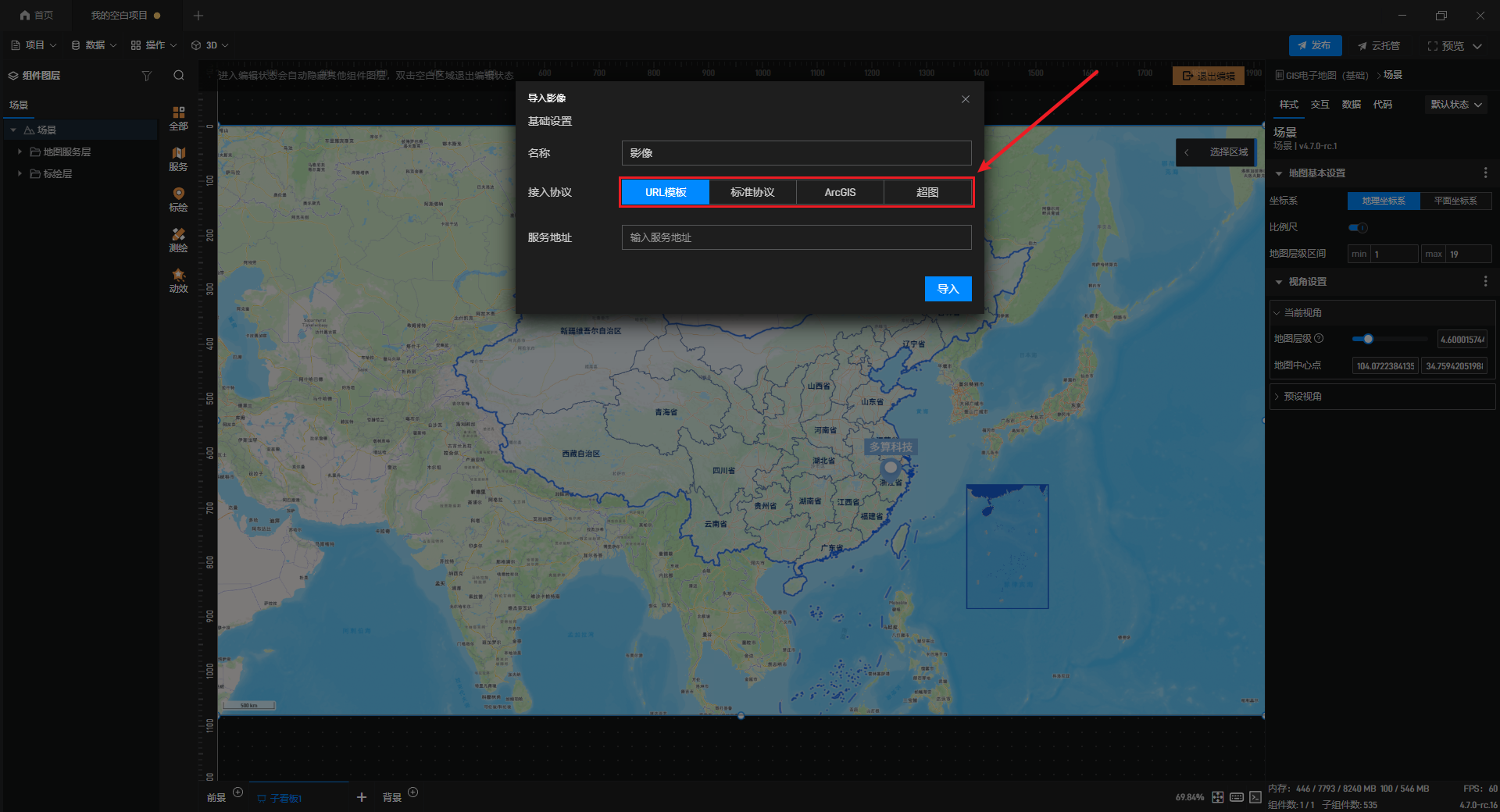Open layer search magnifier icon
The height and width of the screenshot is (812, 1500).
pos(179,76)
